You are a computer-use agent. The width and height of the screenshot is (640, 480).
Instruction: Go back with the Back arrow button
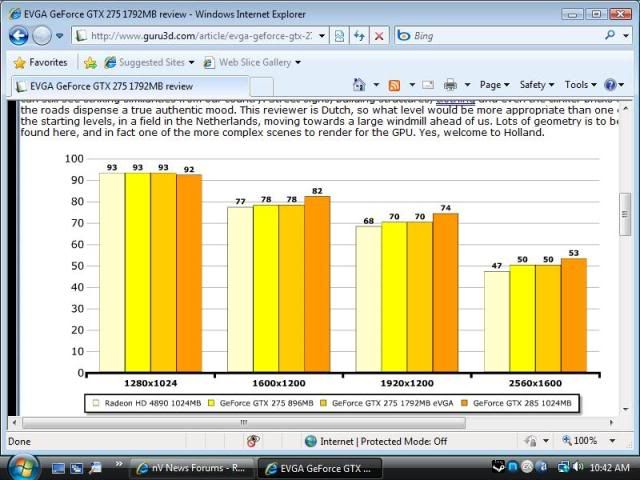pos(19,36)
